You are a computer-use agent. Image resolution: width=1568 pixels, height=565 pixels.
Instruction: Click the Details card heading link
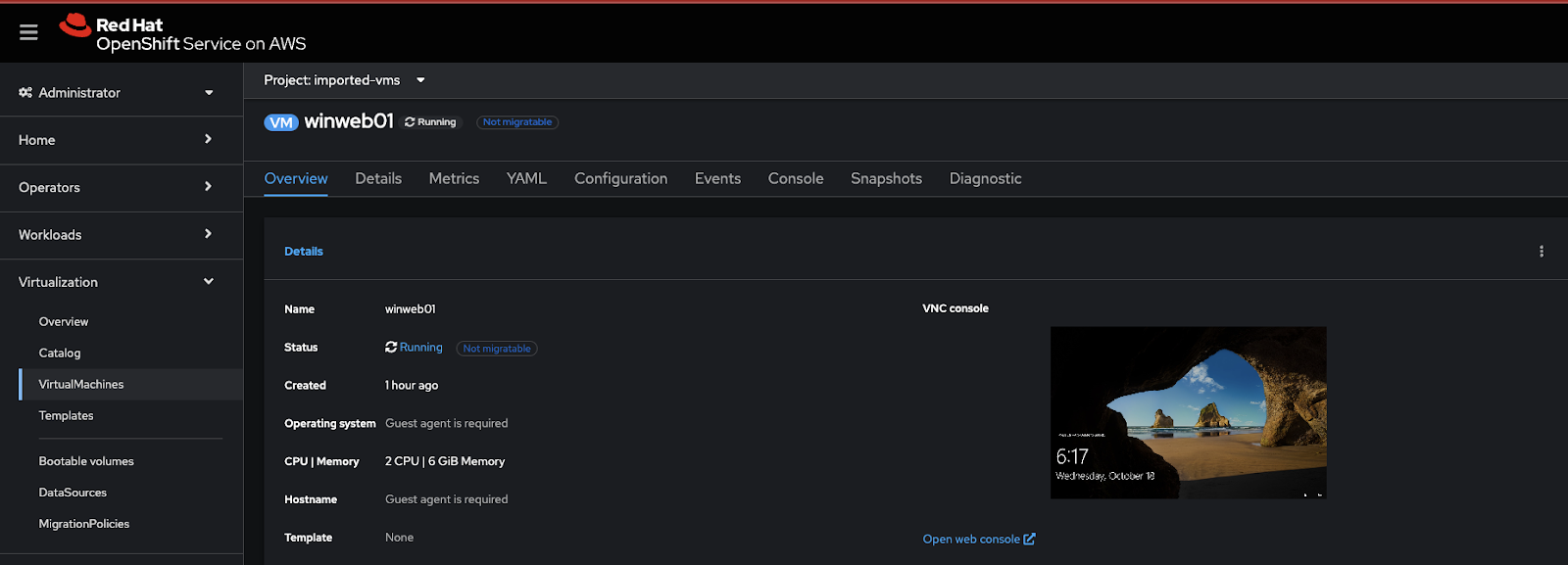[x=304, y=252]
